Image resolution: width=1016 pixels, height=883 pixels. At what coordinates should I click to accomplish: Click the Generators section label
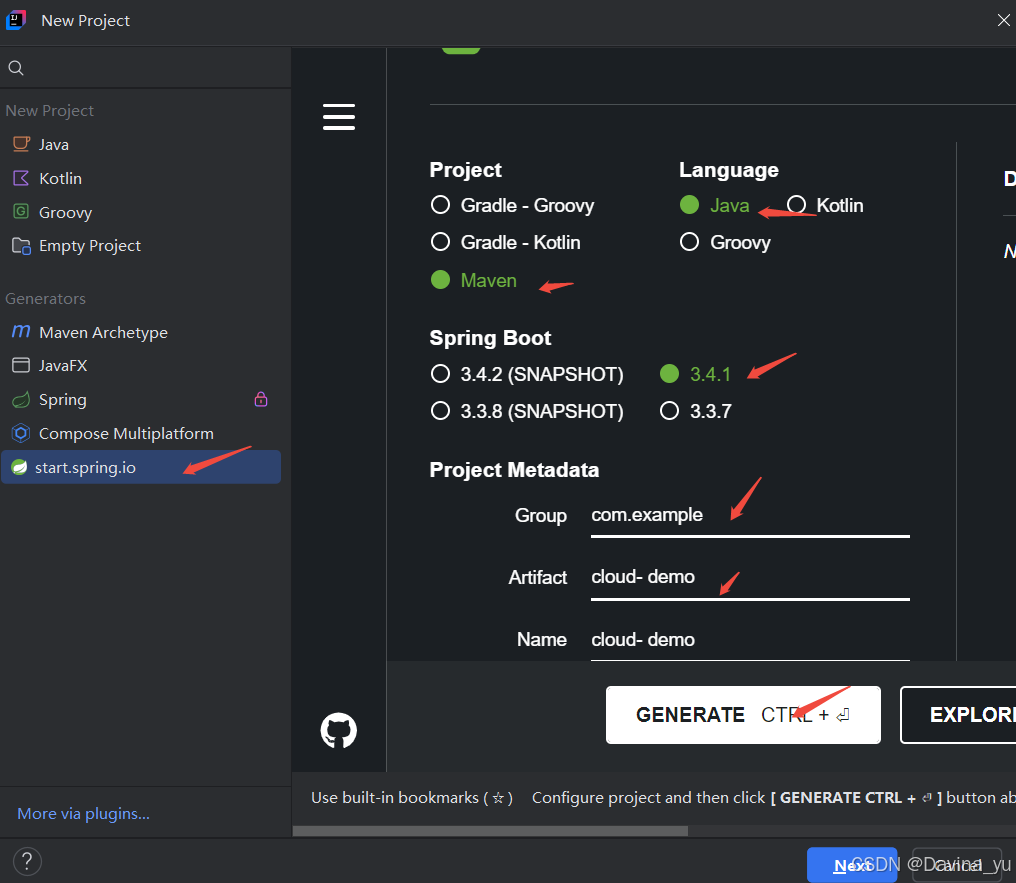[x=45, y=299]
